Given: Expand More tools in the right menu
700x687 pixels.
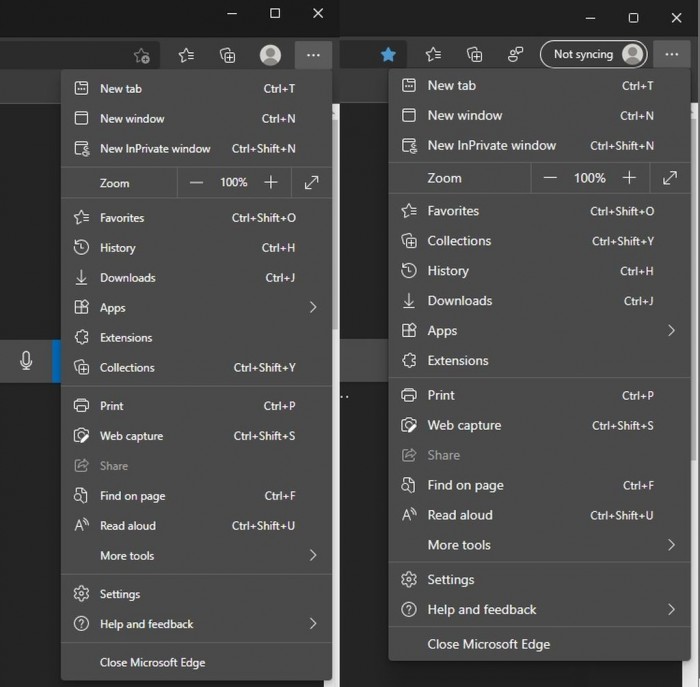Looking at the screenshot, I should (x=671, y=545).
